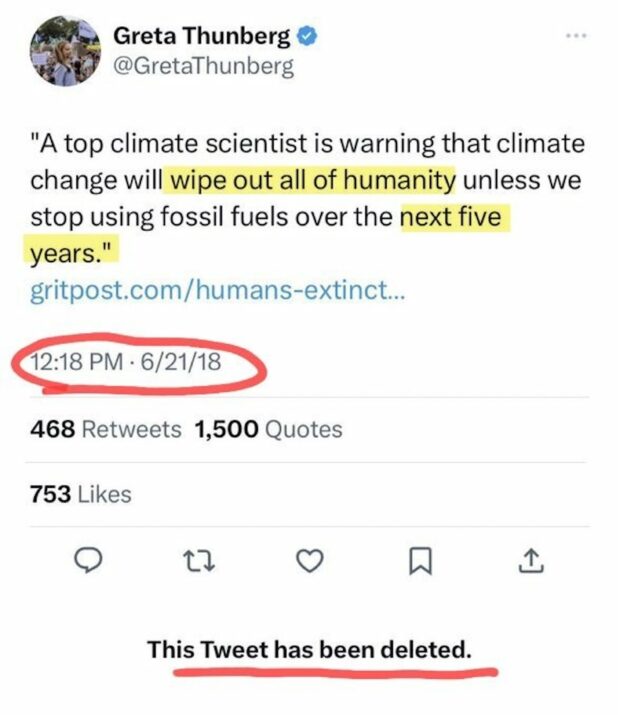Click the 6/21/18 date
This screenshot has height=715, width=618.
[185, 362]
